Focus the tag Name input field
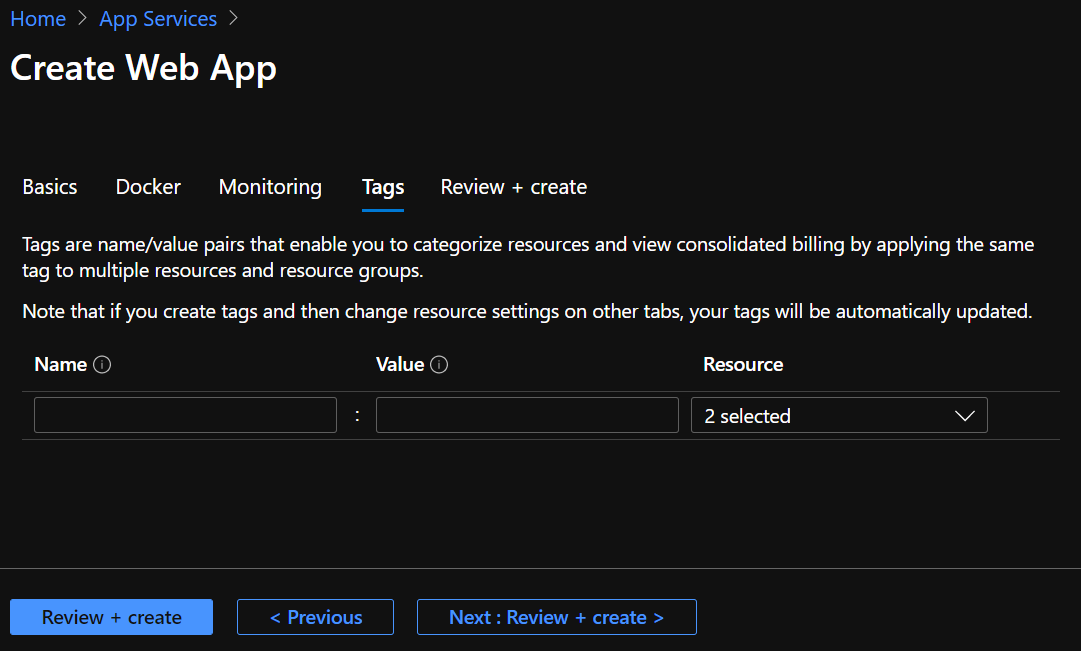Screen dimensions: 1081x651 [x=185, y=415]
